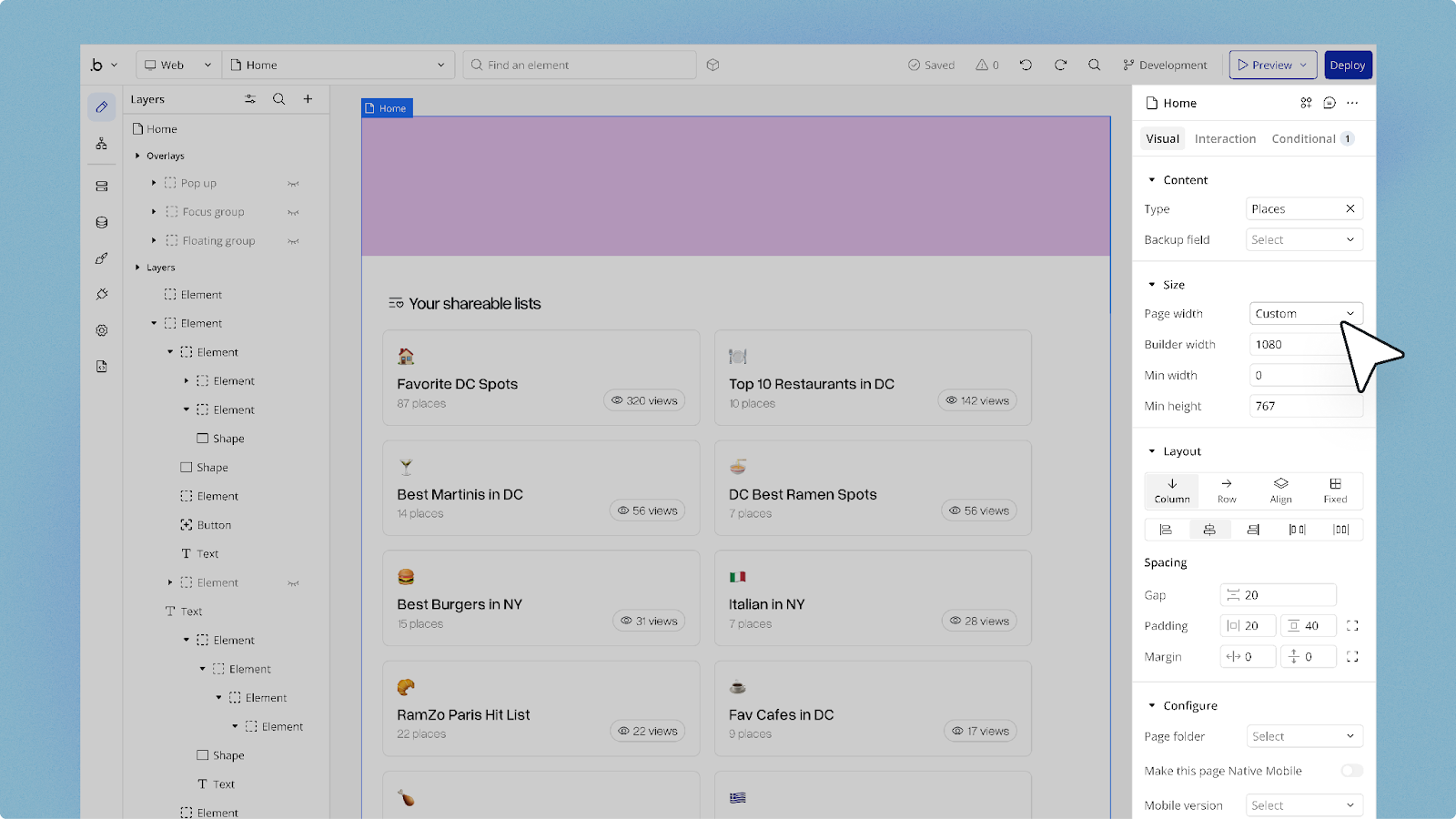
Task: Switch to the Interaction tab
Action: (x=1225, y=138)
